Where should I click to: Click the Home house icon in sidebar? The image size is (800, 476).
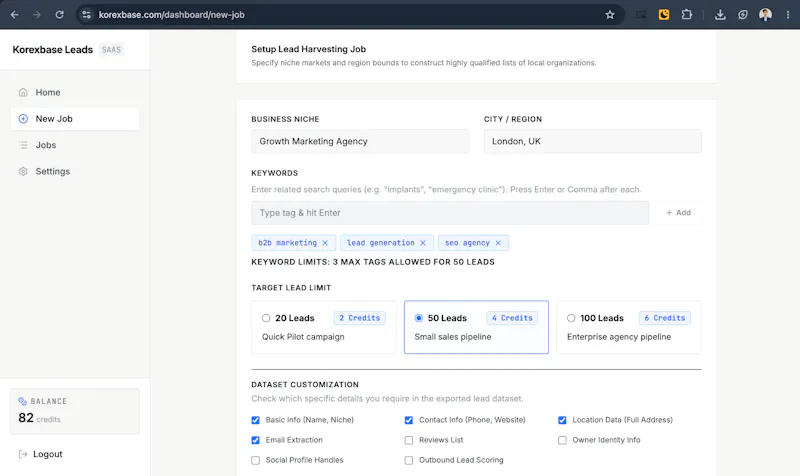23,92
